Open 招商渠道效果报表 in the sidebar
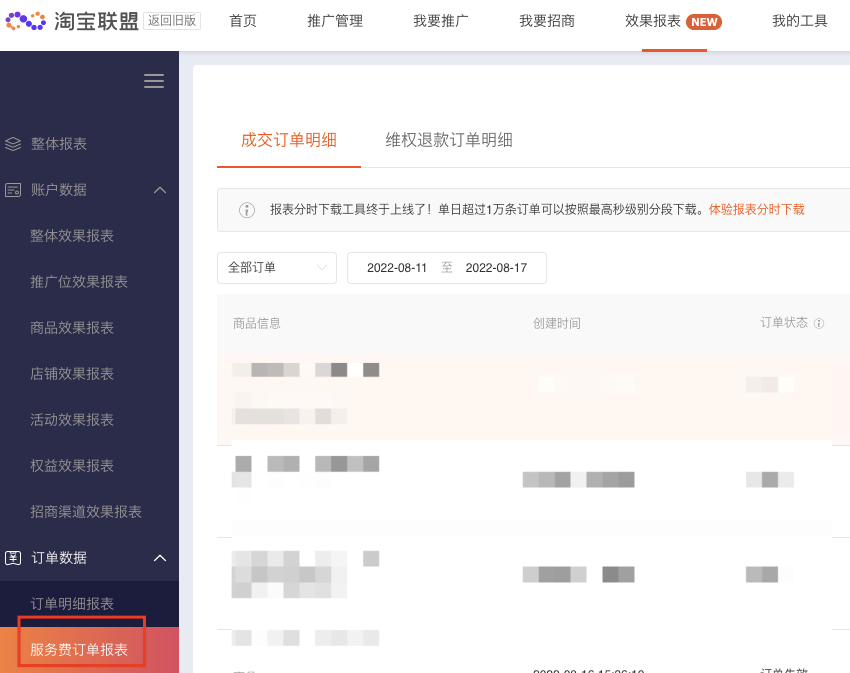The height and width of the screenshot is (673, 850). coord(86,511)
